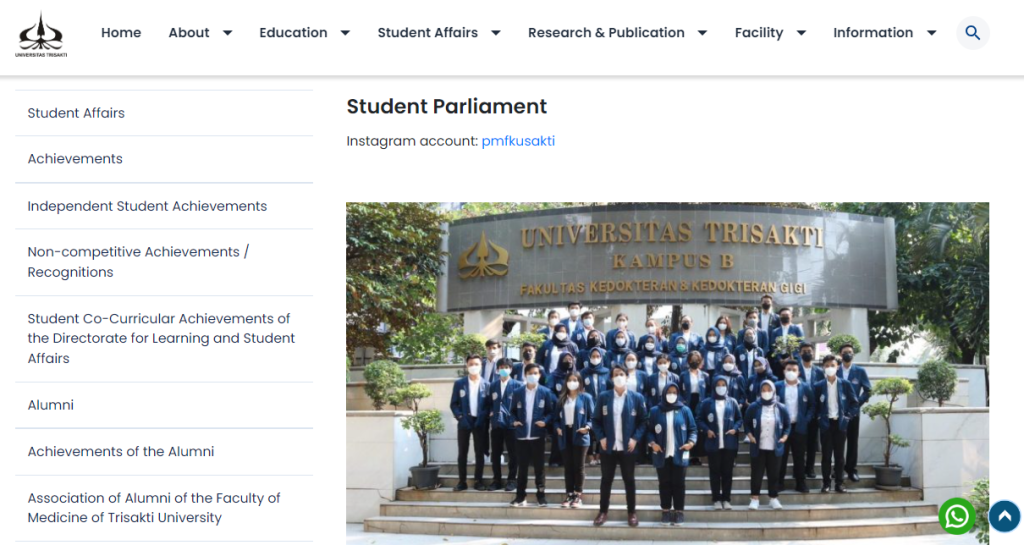Open the search magnifier icon
The image size is (1024, 545).
coord(972,33)
